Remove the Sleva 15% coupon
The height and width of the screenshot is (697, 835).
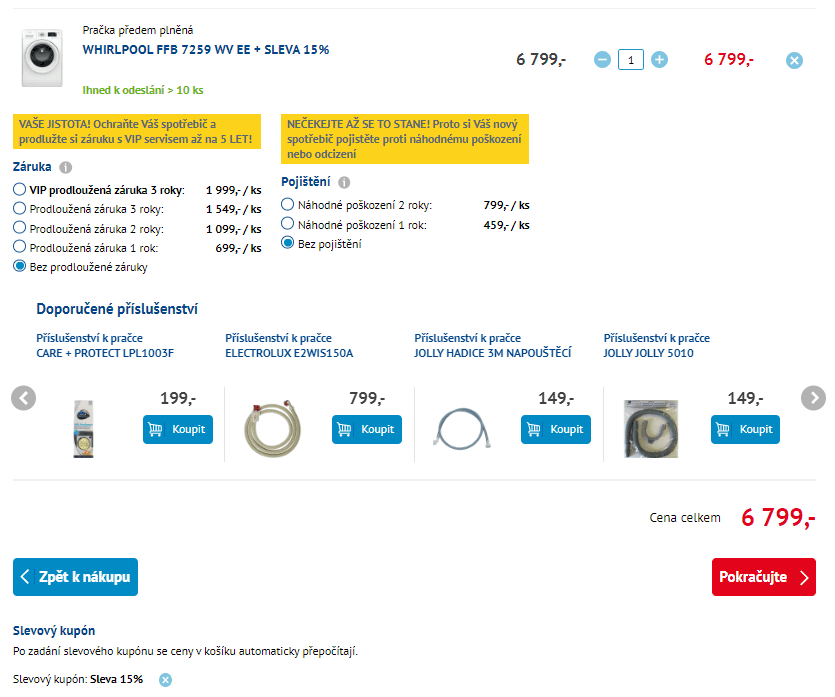tap(166, 680)
